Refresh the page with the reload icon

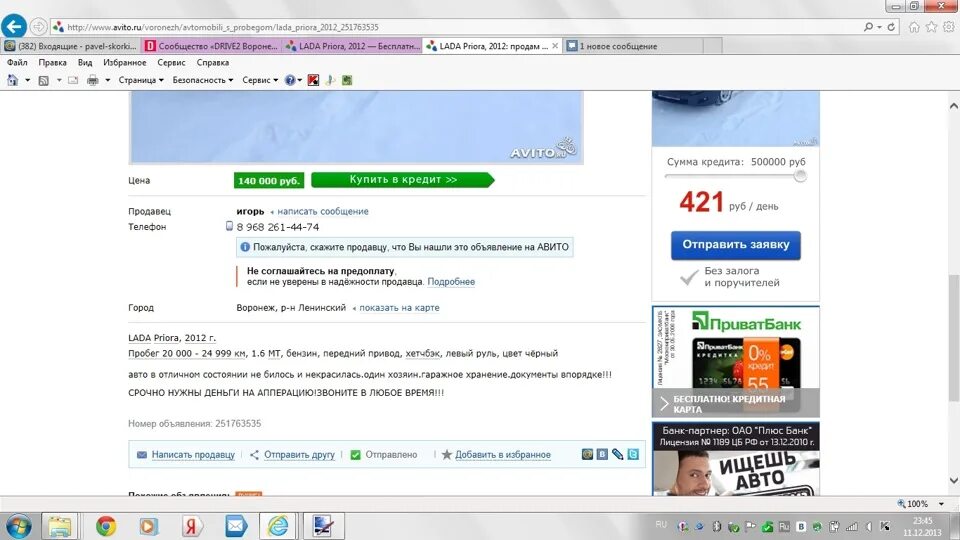tap(891, 27)
